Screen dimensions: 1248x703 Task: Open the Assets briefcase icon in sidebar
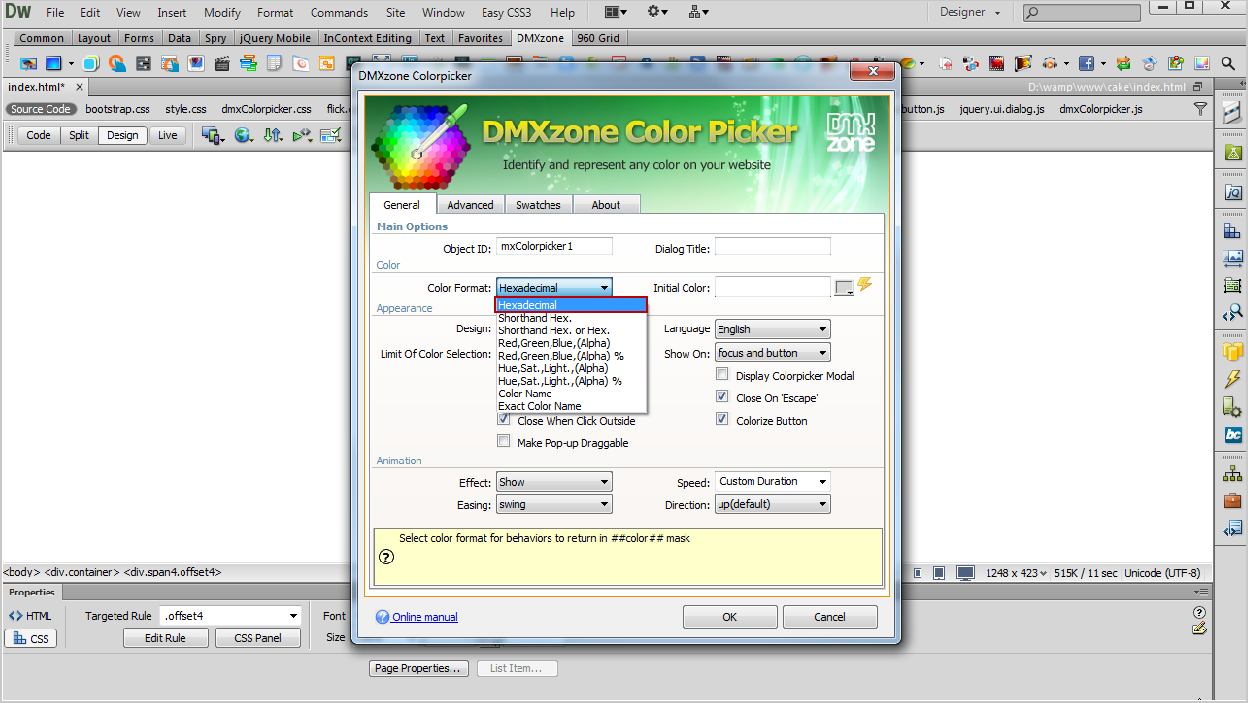[1233, 500]
